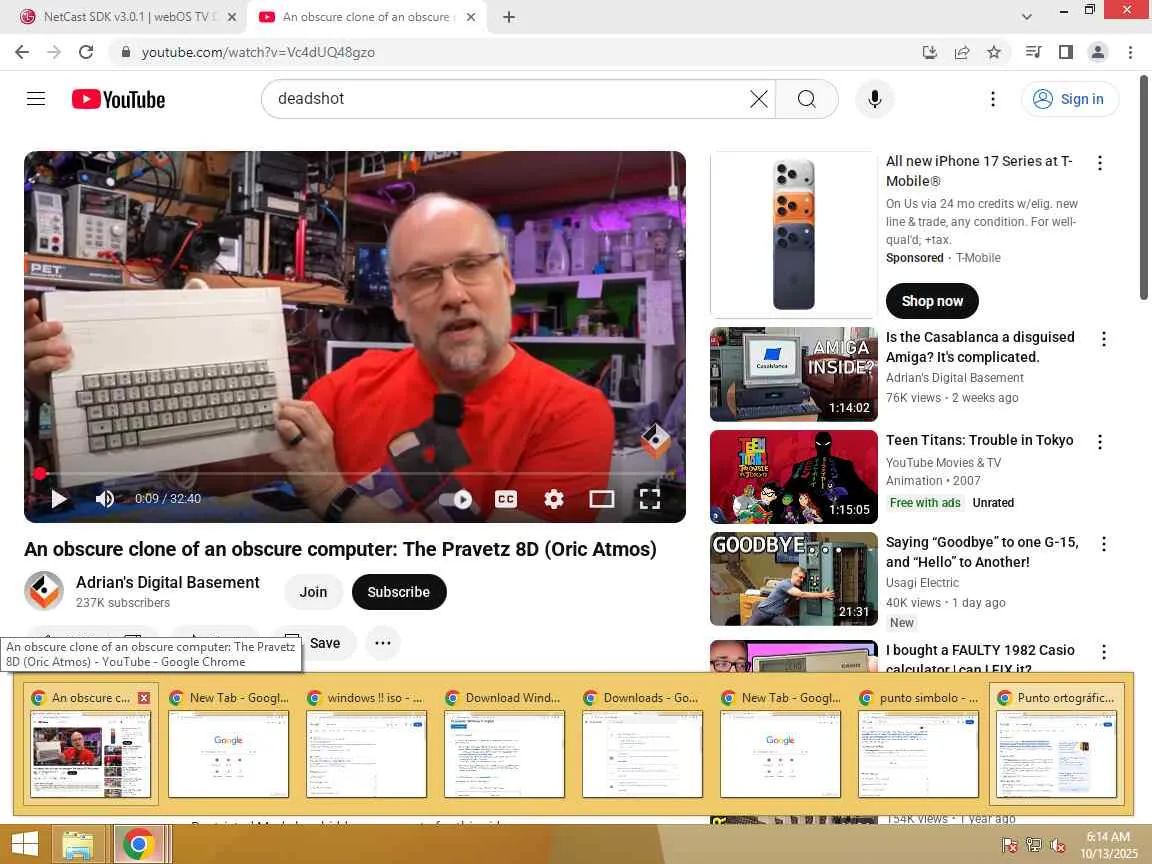Screen dimensions: 1152x864
Task: Open a new Chrome tab
Action: (508, 17)
